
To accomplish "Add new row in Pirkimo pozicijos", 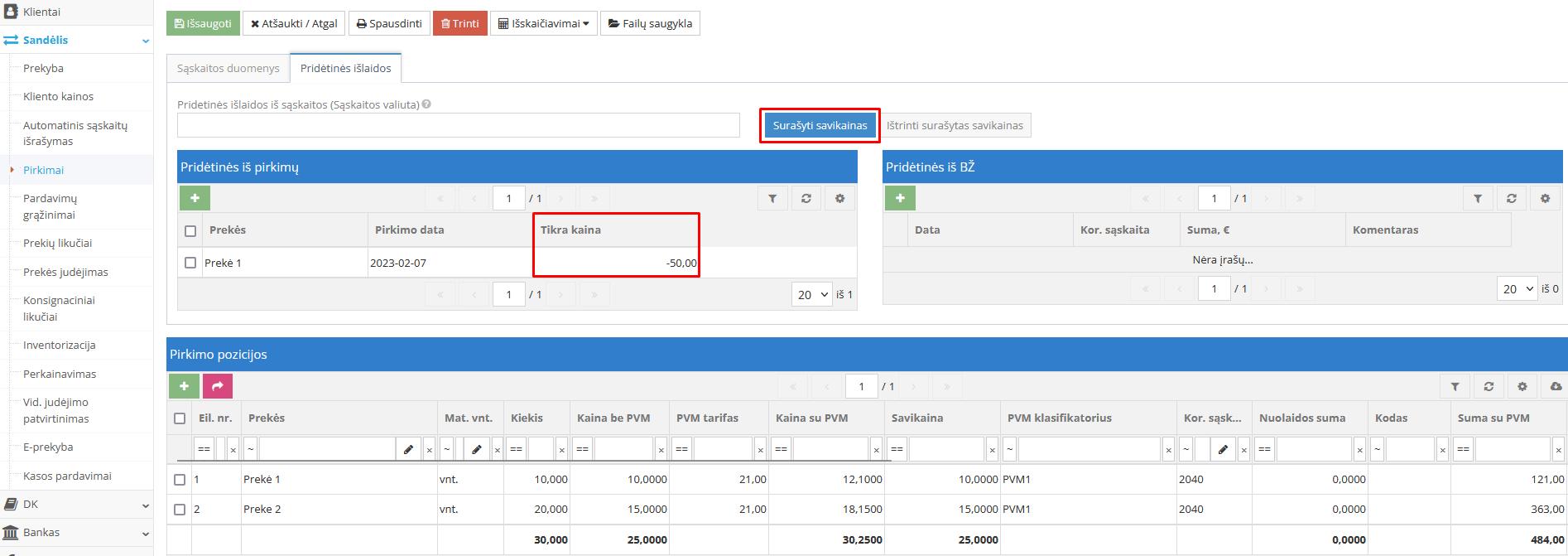I will [x=184, y=386].
